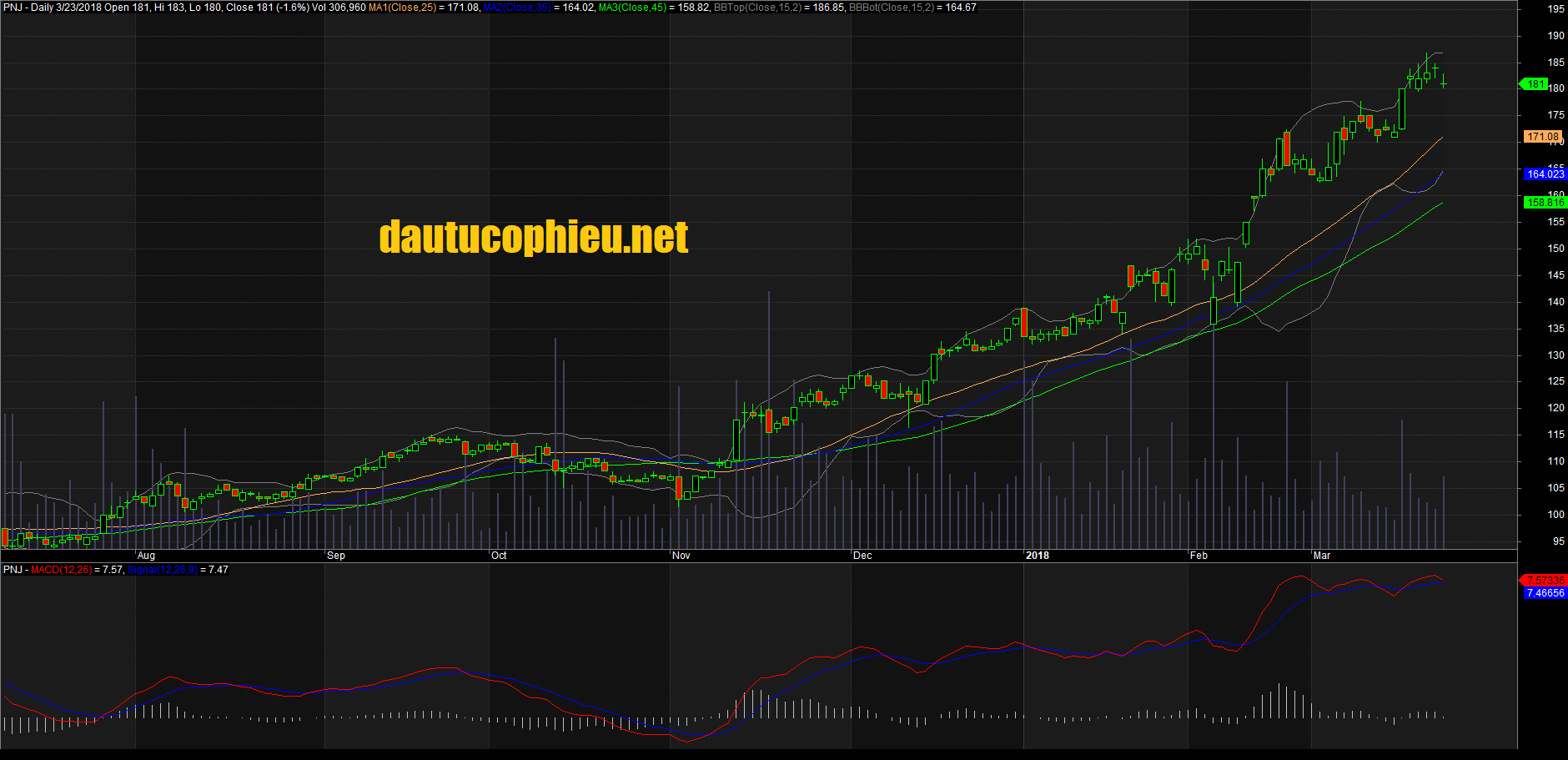Select the MA3(Close,45) legend label

tap(632, 8)
